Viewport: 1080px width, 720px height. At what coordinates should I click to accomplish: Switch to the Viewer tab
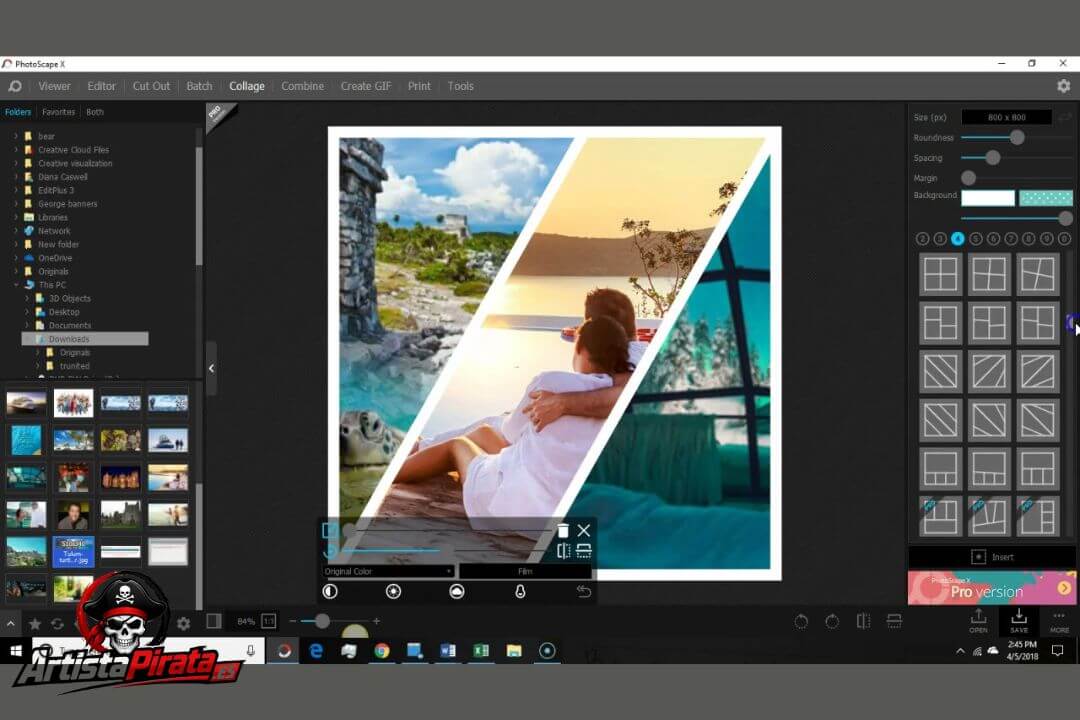point(54,86)
